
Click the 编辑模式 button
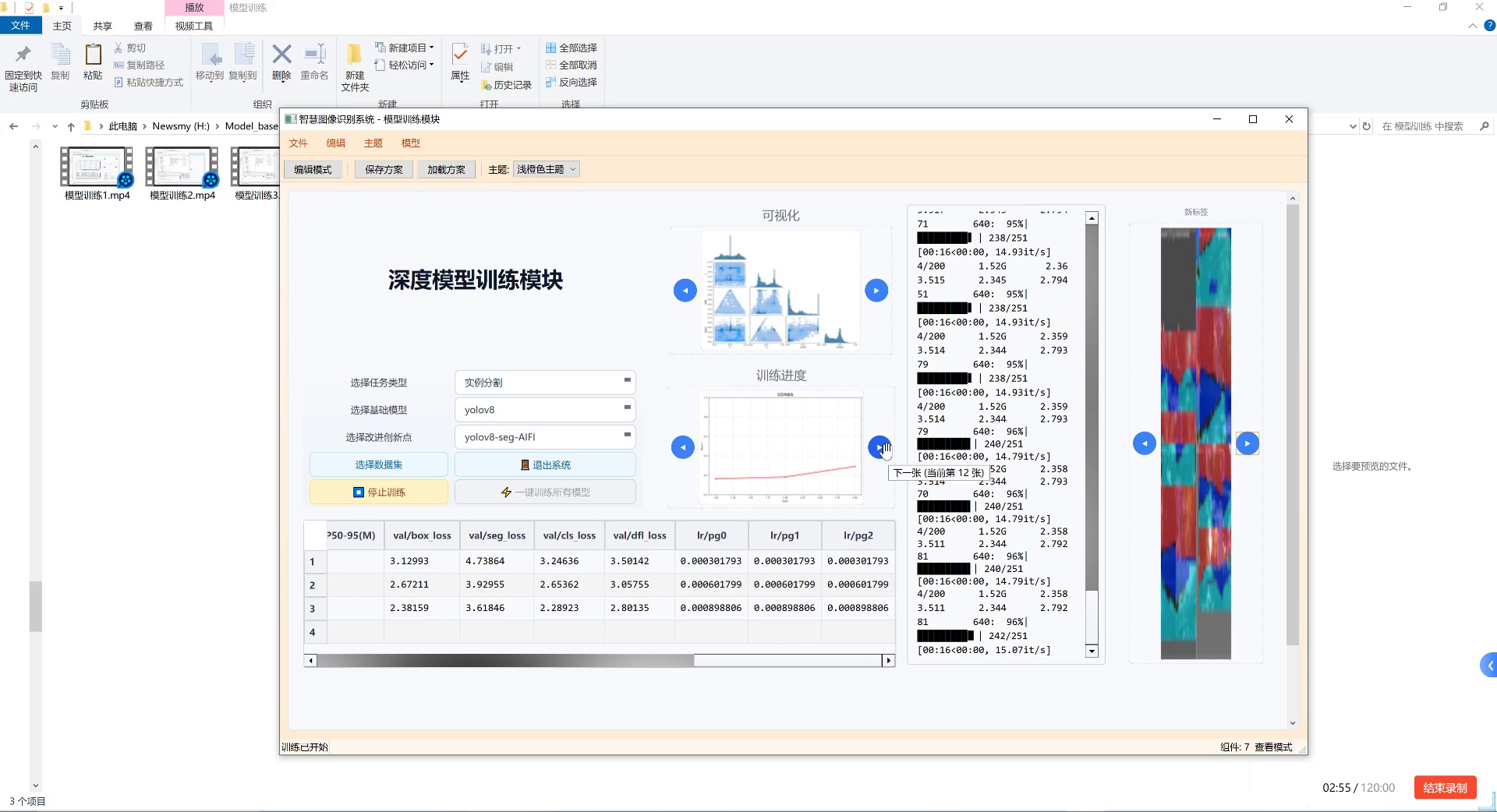pyautogui.click(x=313, y=169)
